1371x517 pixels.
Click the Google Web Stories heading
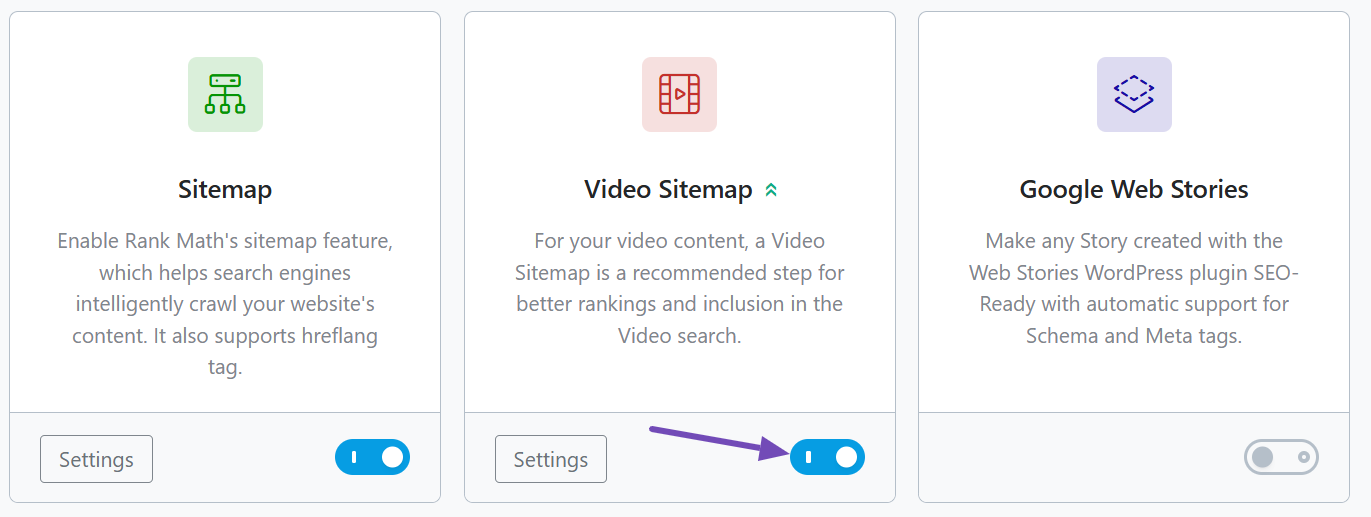pos(1134,190)
